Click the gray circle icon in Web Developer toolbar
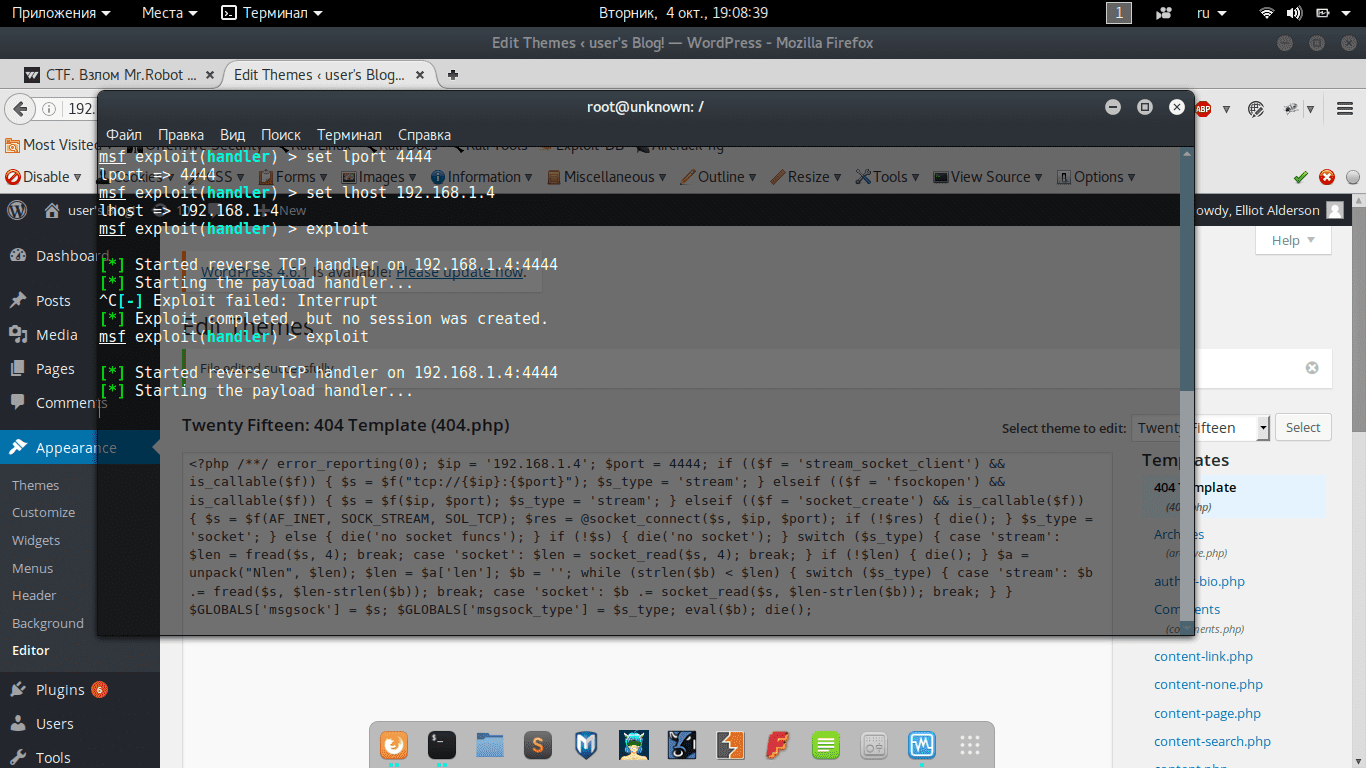 [1353, 177]
